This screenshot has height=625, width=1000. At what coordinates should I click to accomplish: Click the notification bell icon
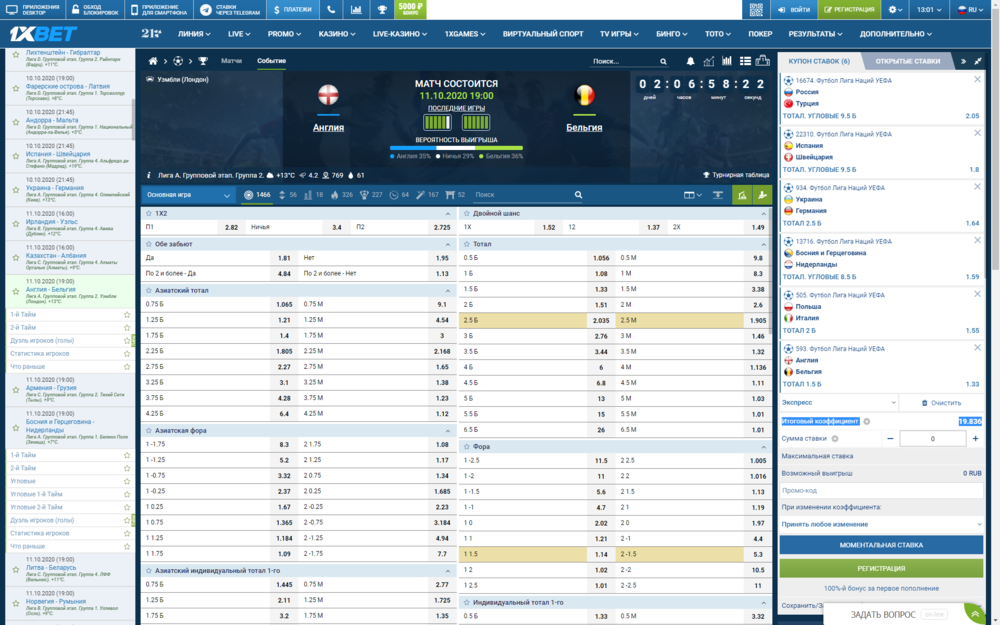(x=690, y=61)
